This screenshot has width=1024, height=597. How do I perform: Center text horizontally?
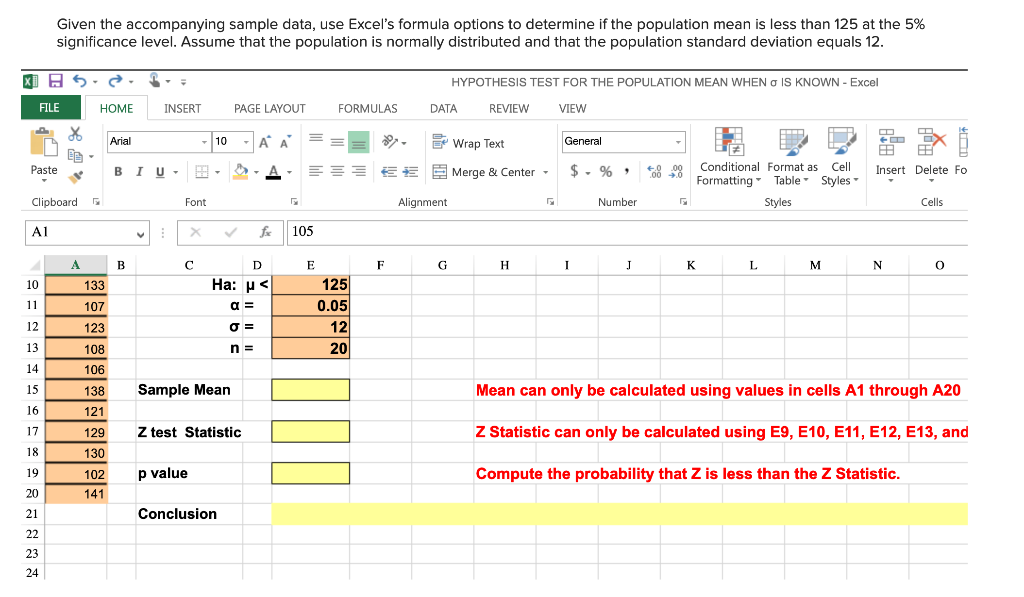(x=337, y=171)
